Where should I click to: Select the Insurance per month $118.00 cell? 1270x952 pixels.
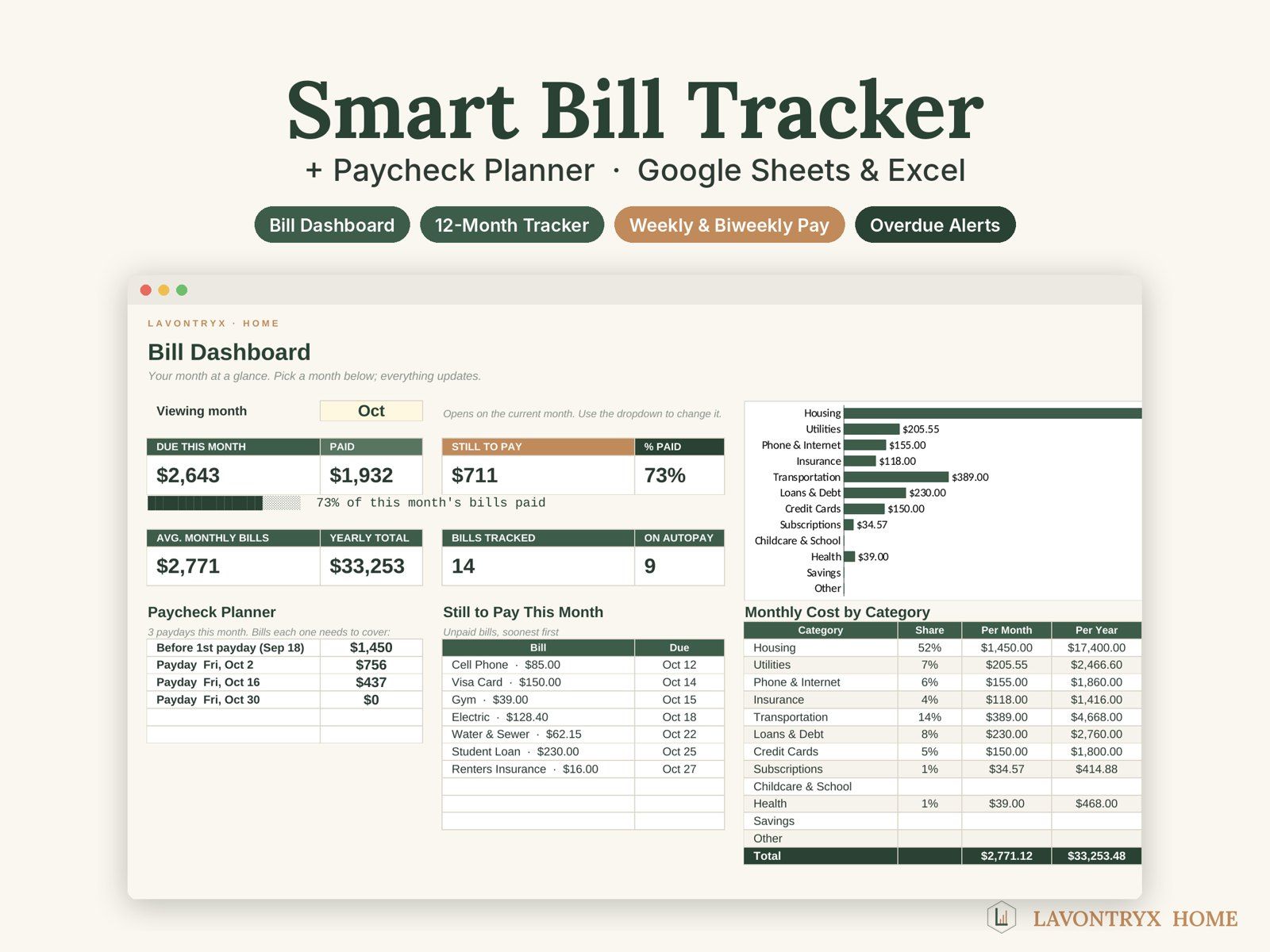tap(1006, 700)
